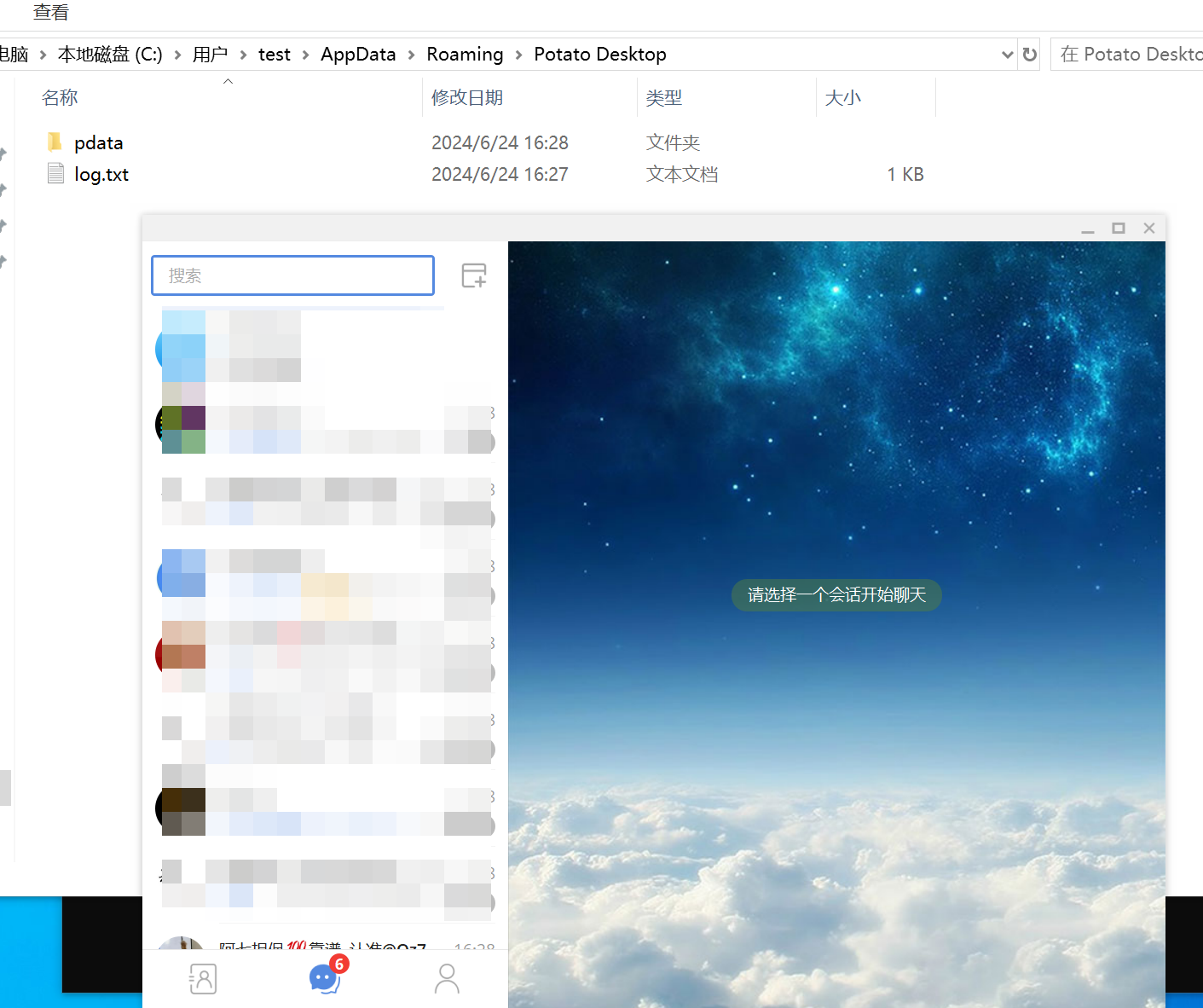Maximize the Potato chat window
The height and width of the screenshot is (1008, 1203).
(x=1118, y=229)
